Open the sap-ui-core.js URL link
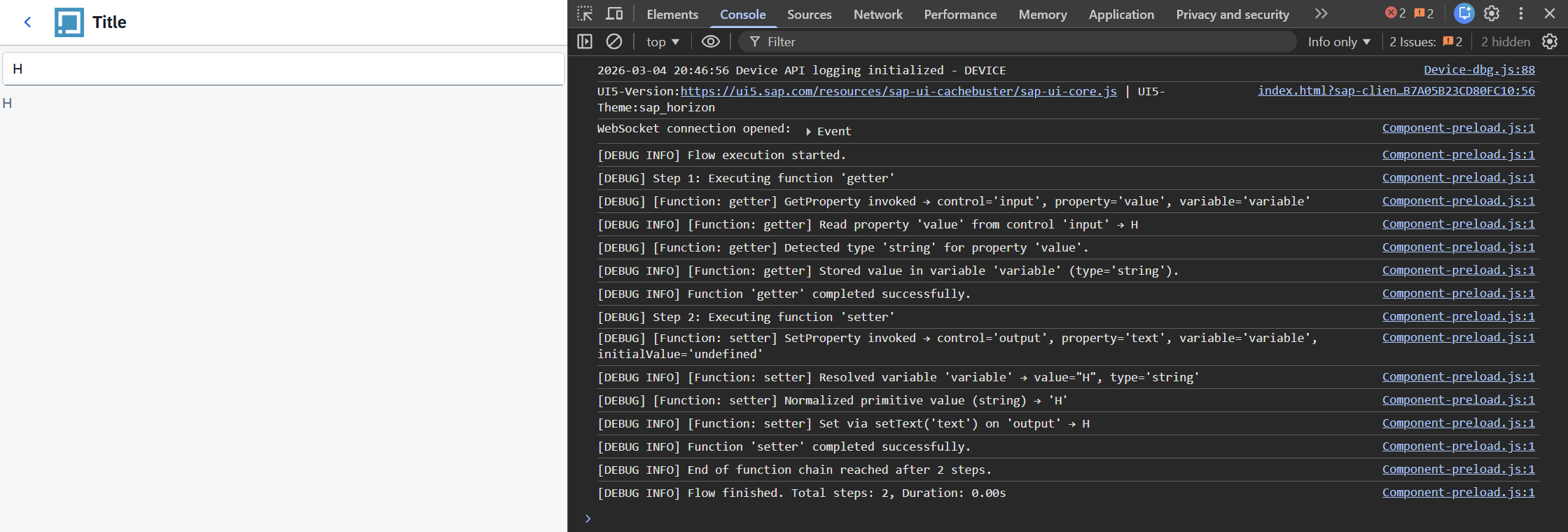Viewport: 1568px width, 532px height. (899, 91)
